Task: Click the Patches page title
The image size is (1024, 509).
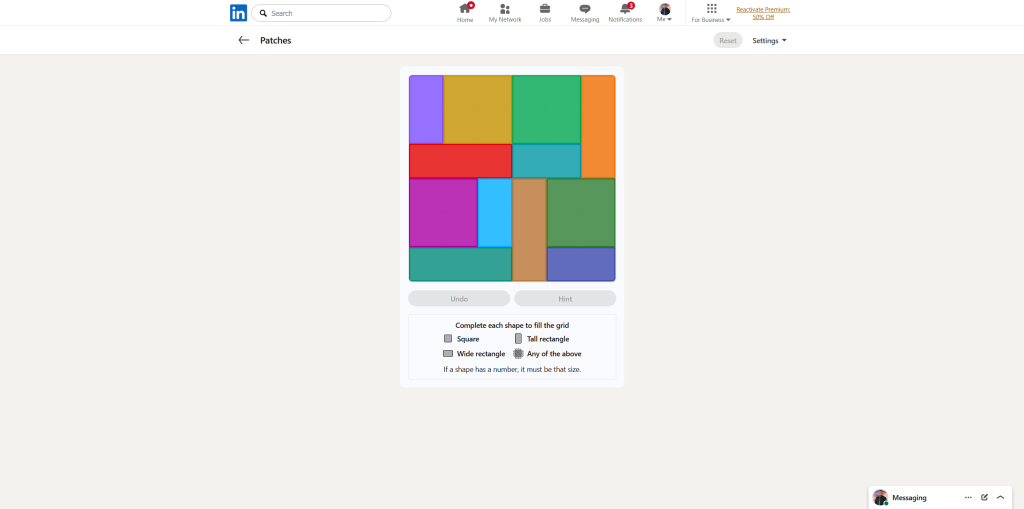Action: [276, 41]
